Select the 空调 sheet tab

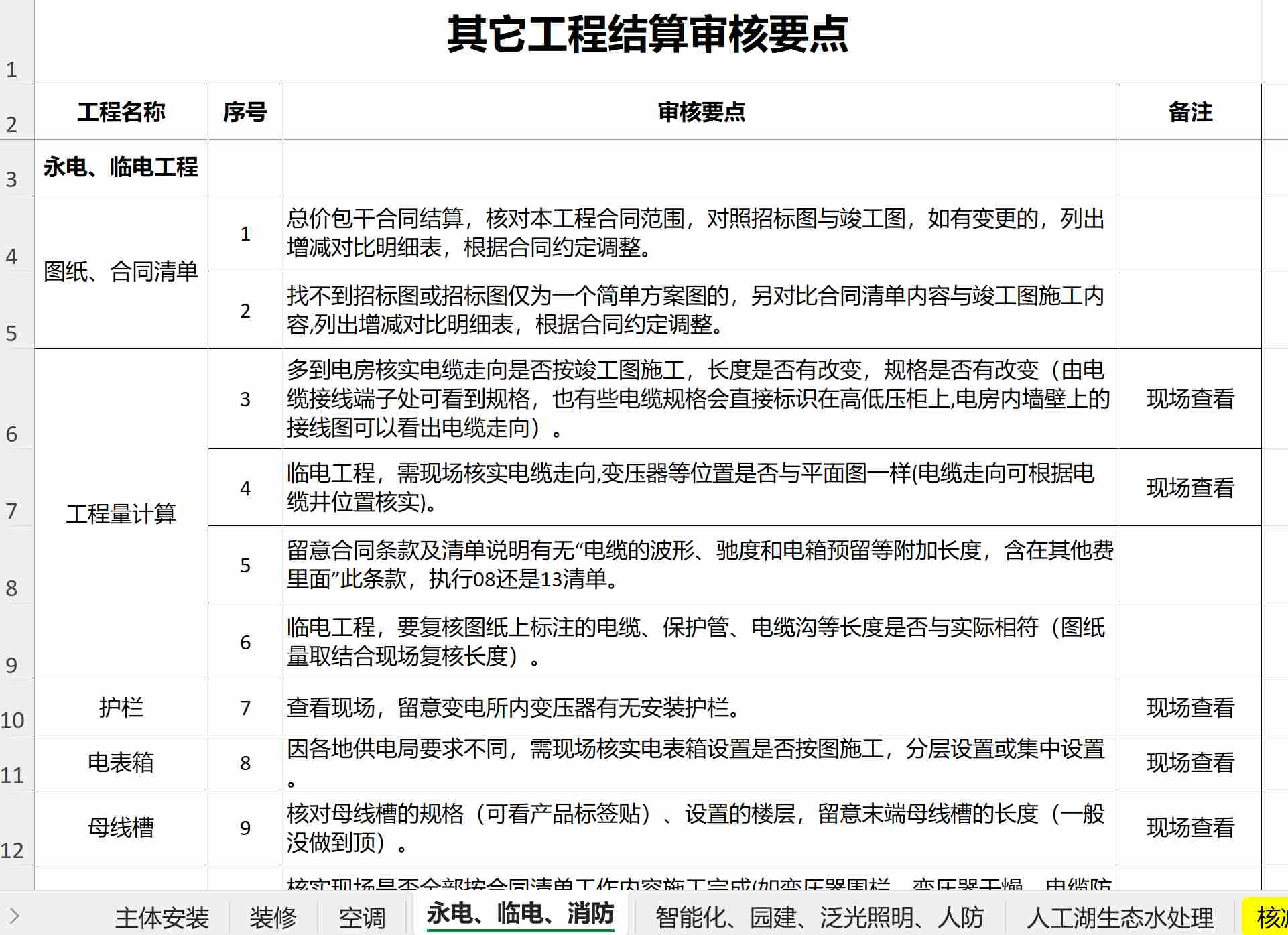coord(362,918)
